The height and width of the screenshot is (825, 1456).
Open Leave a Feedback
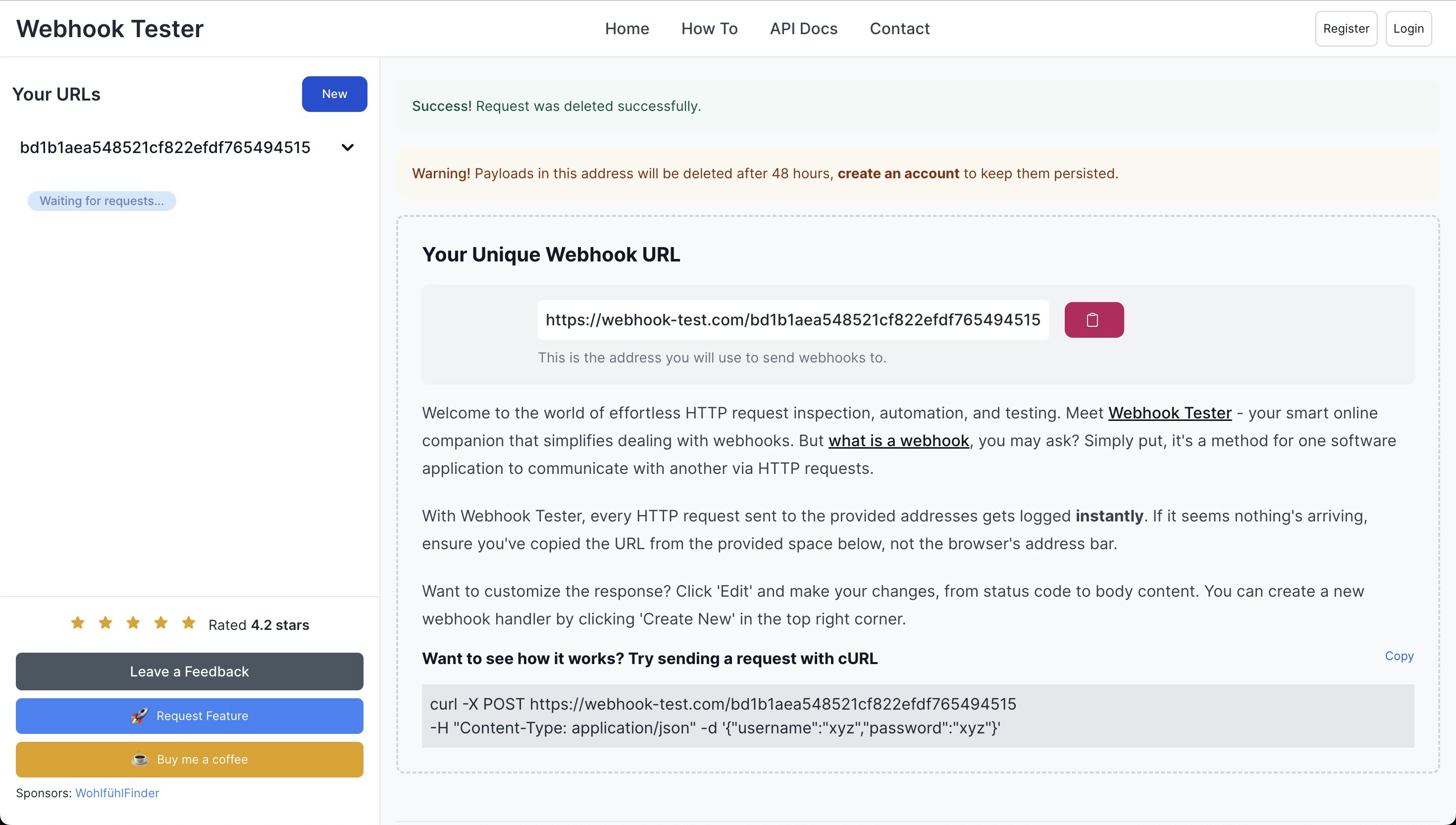[189, 671]
